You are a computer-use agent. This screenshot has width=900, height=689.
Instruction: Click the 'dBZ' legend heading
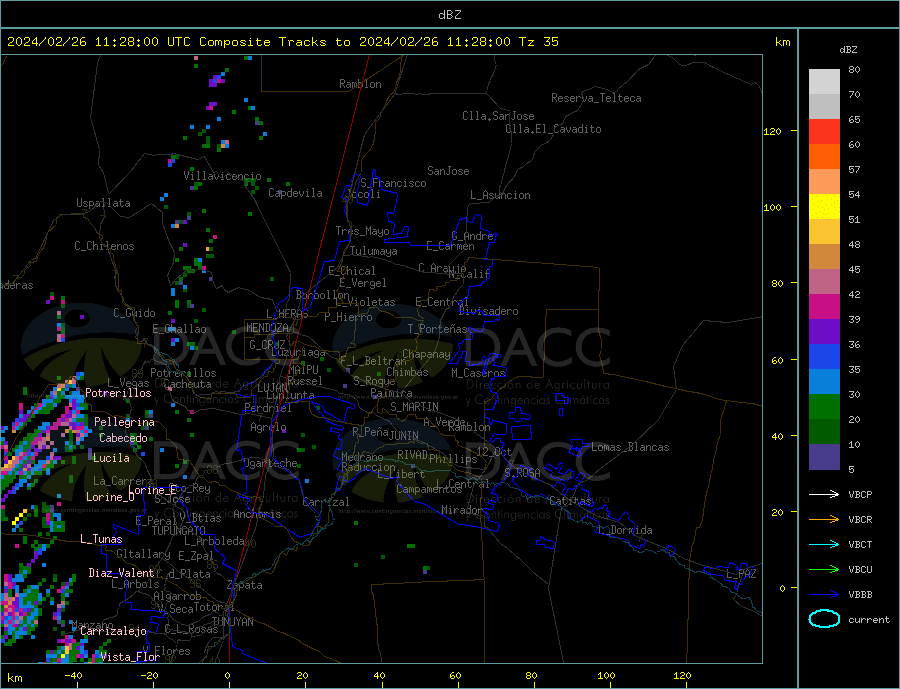(x=848, y=50)
